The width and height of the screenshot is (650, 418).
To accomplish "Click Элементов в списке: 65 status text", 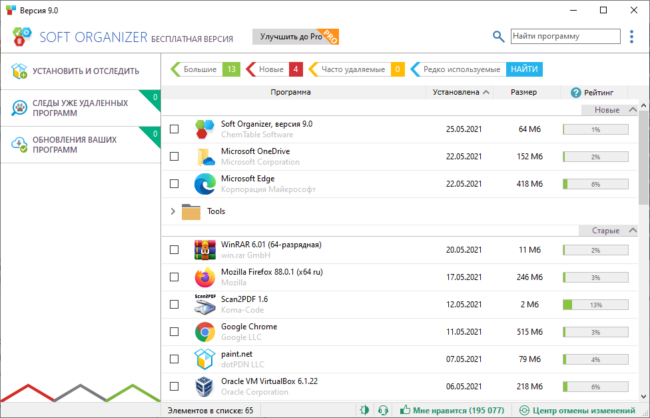I will (210, 411).
